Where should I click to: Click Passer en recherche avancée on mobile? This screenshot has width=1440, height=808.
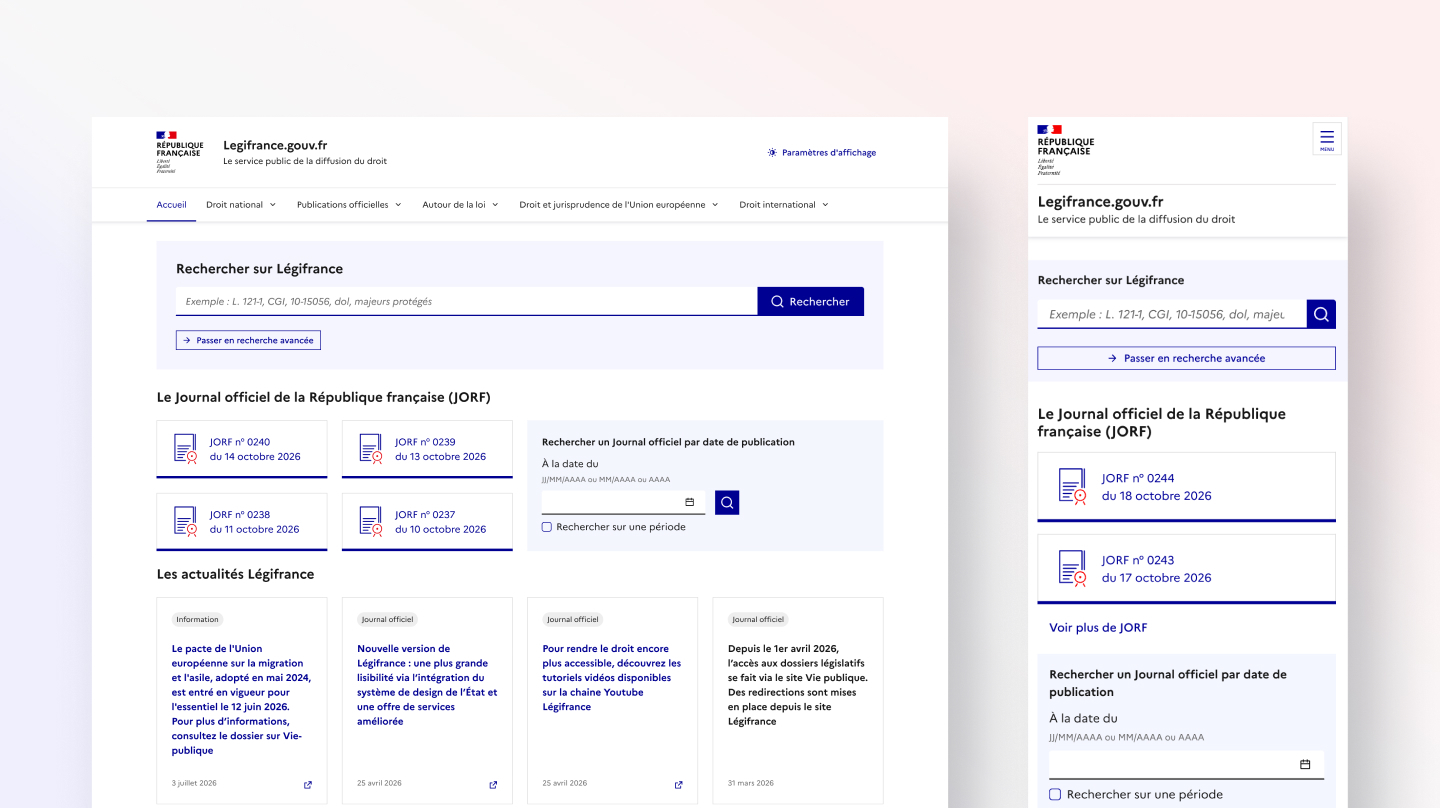(1186, 358)
